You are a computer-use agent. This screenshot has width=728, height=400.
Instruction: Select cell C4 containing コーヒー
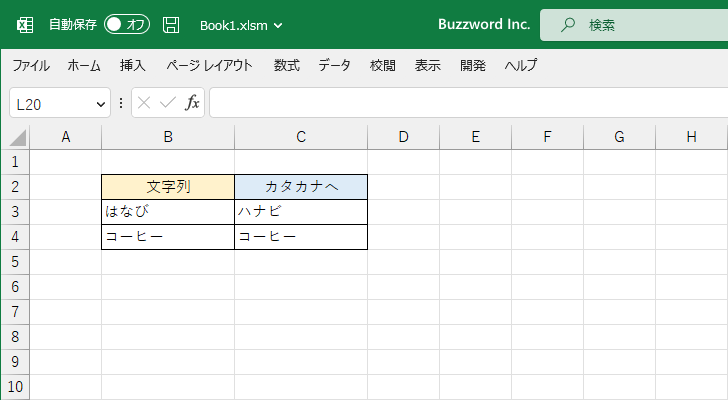point(301,237)
